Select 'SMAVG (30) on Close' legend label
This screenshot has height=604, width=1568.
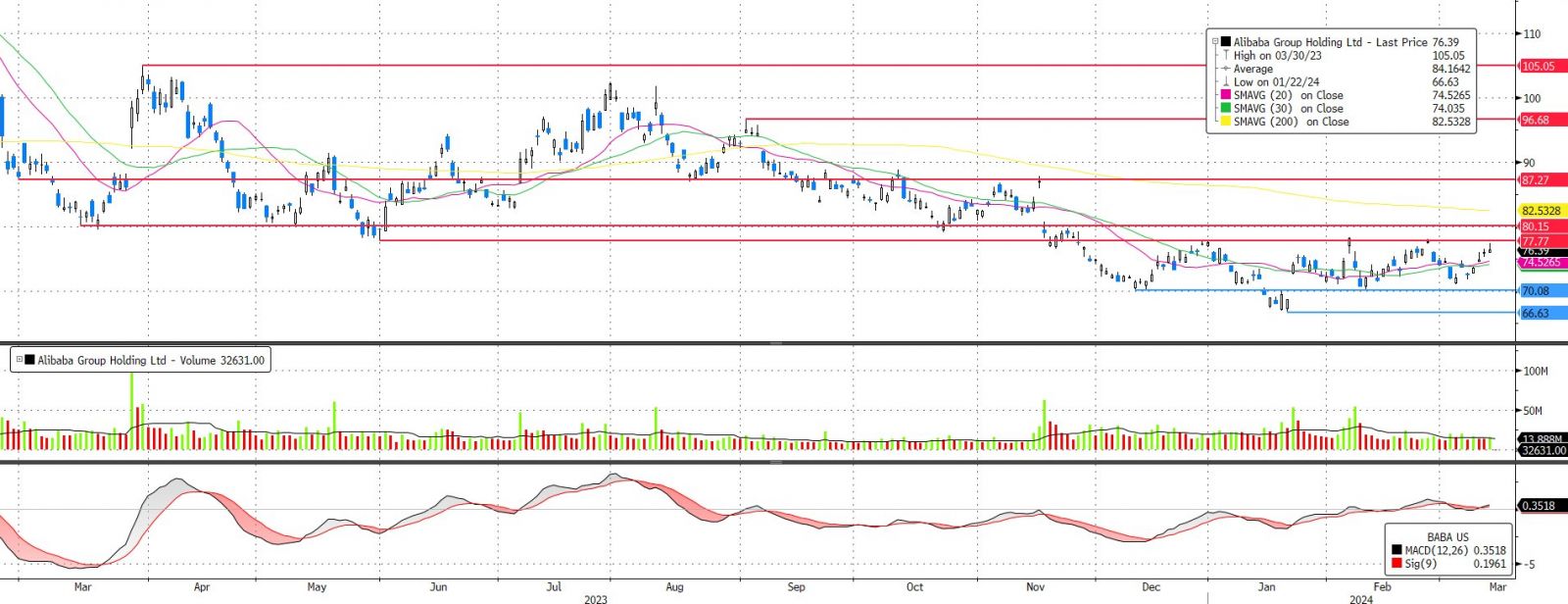tap(1288, 109)
